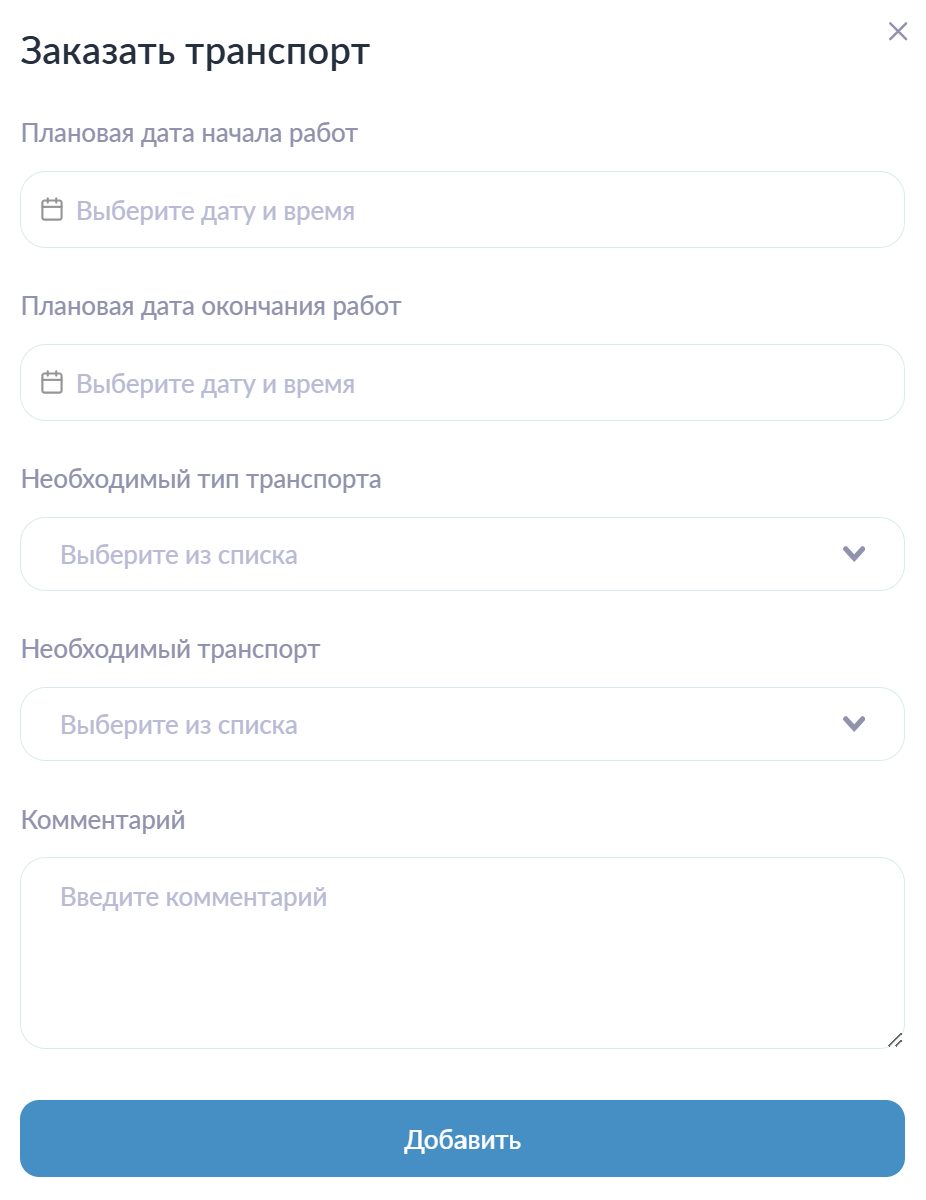The width and height of the screenshot is (926, 1200).
Task: Click the Необходимый транспорт label
Action: coord(170,649)
